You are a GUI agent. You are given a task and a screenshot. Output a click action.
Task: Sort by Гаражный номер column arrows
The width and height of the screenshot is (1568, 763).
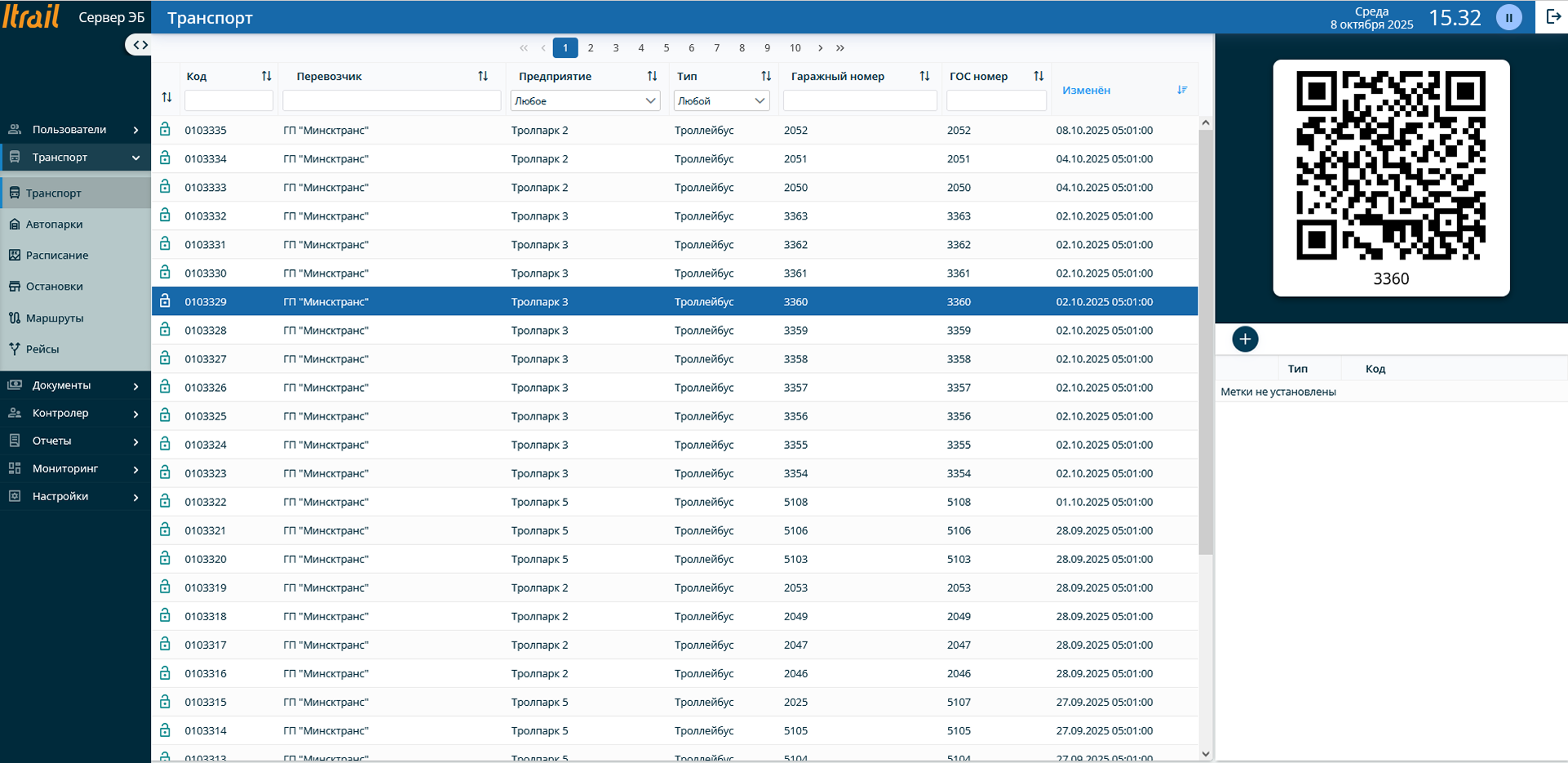[924, 76]
